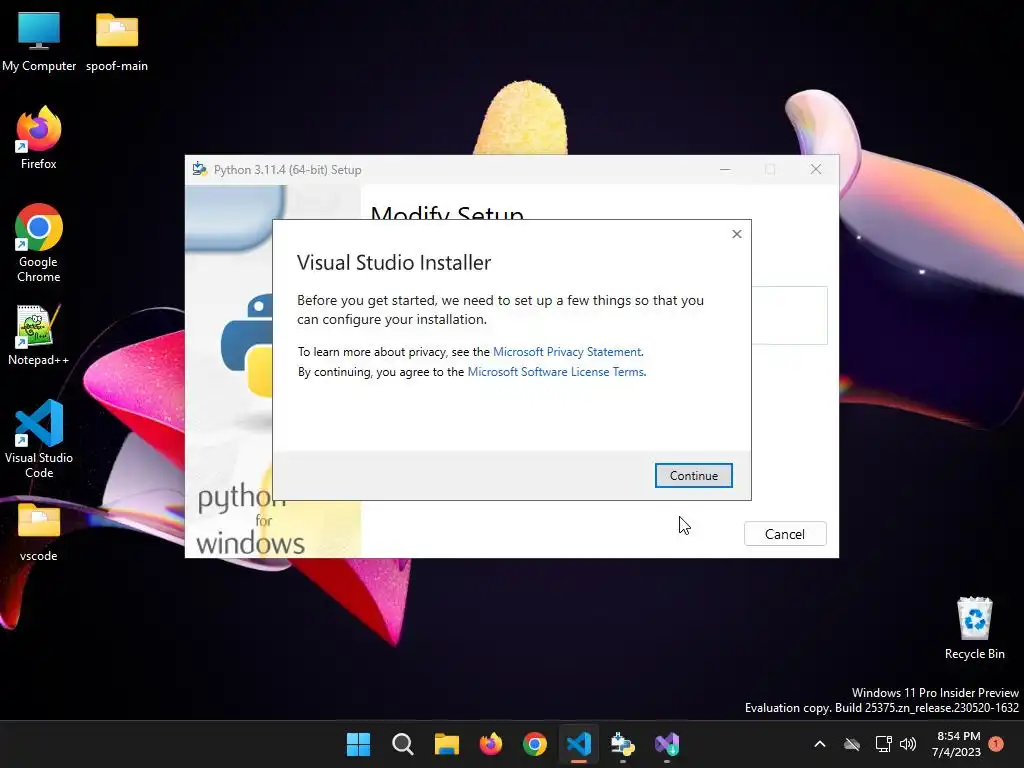Close the Visual Studio Installer dialog
This screenshot has width=1024, height=768.
[737, 234]
